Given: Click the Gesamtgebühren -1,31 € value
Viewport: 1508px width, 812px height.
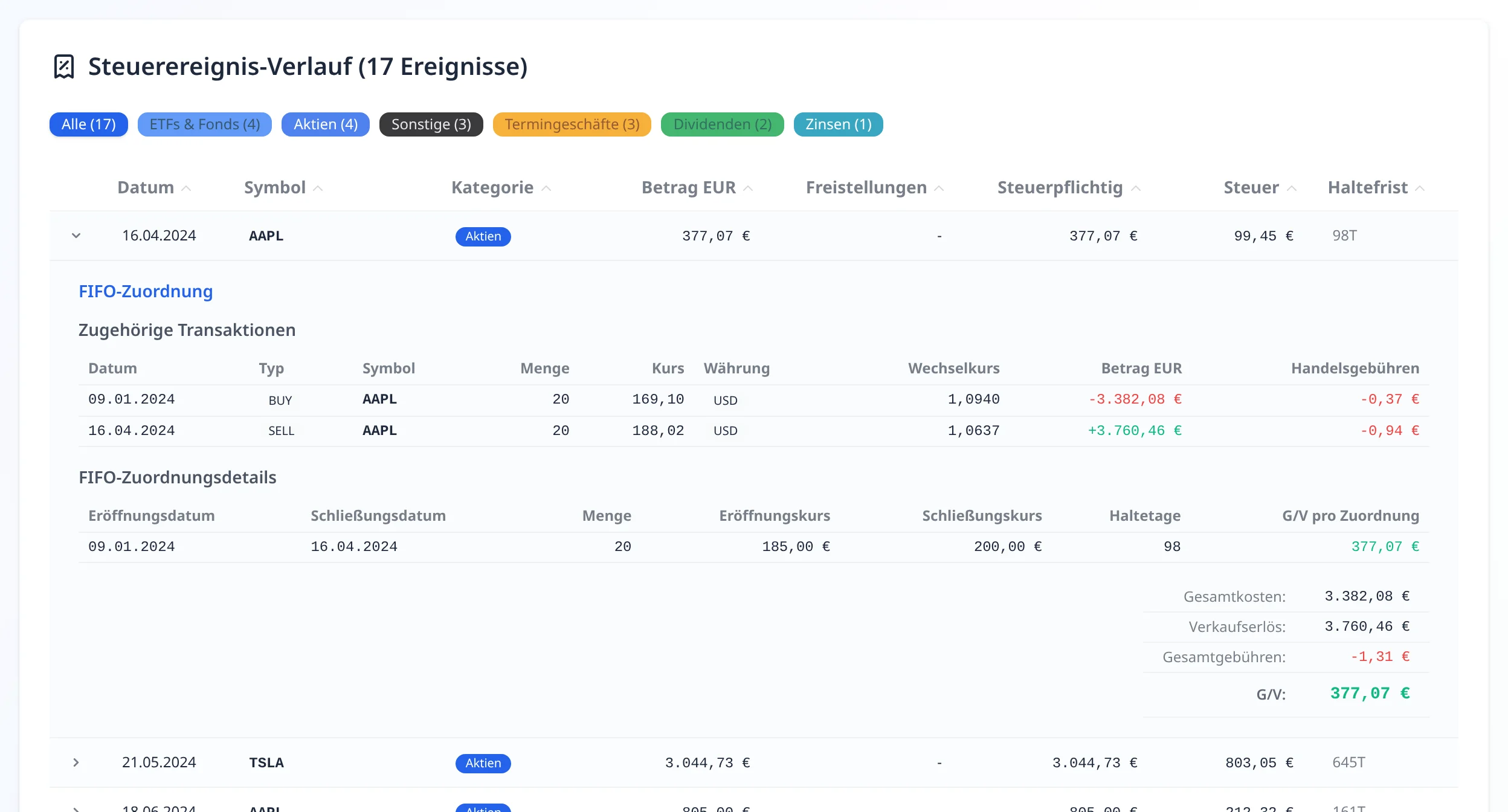Looking at the screenshot, I should pos(1380,657).
